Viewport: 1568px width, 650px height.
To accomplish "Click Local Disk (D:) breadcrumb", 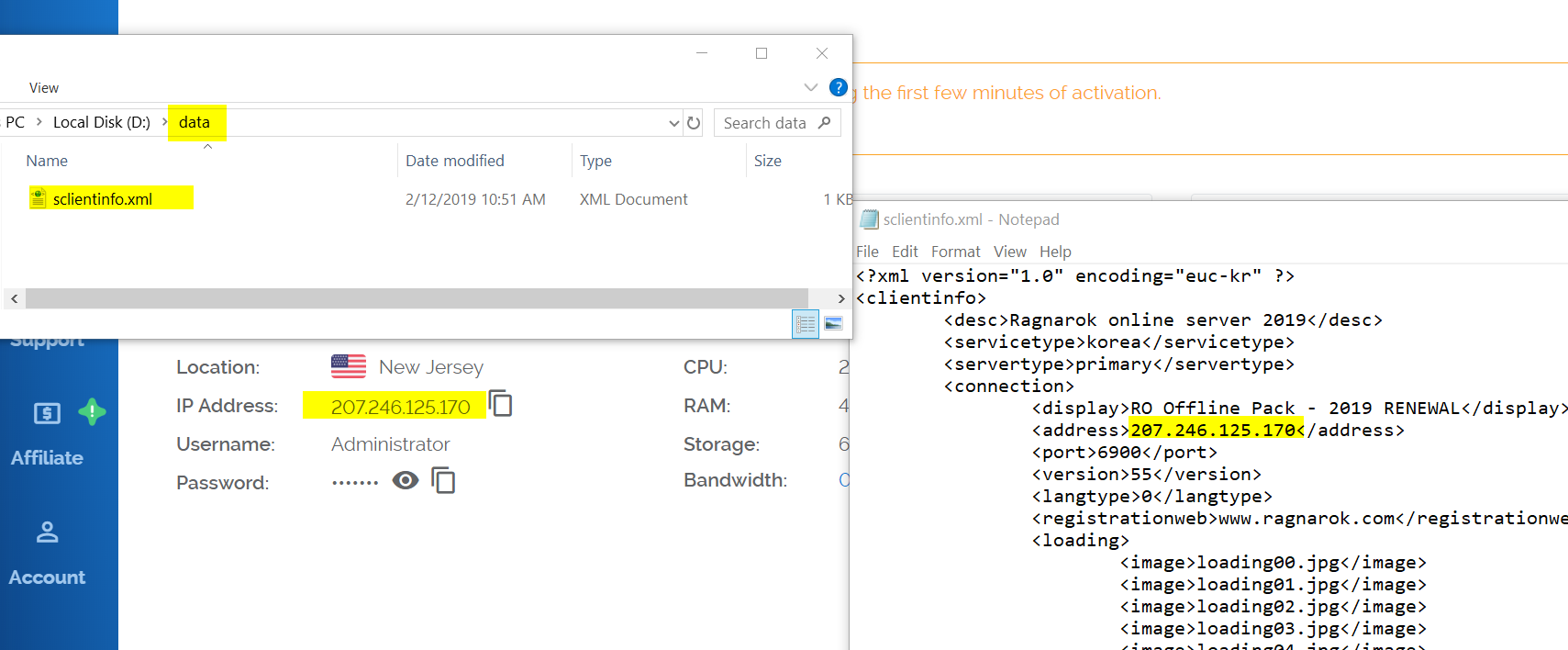I will 102,122.
